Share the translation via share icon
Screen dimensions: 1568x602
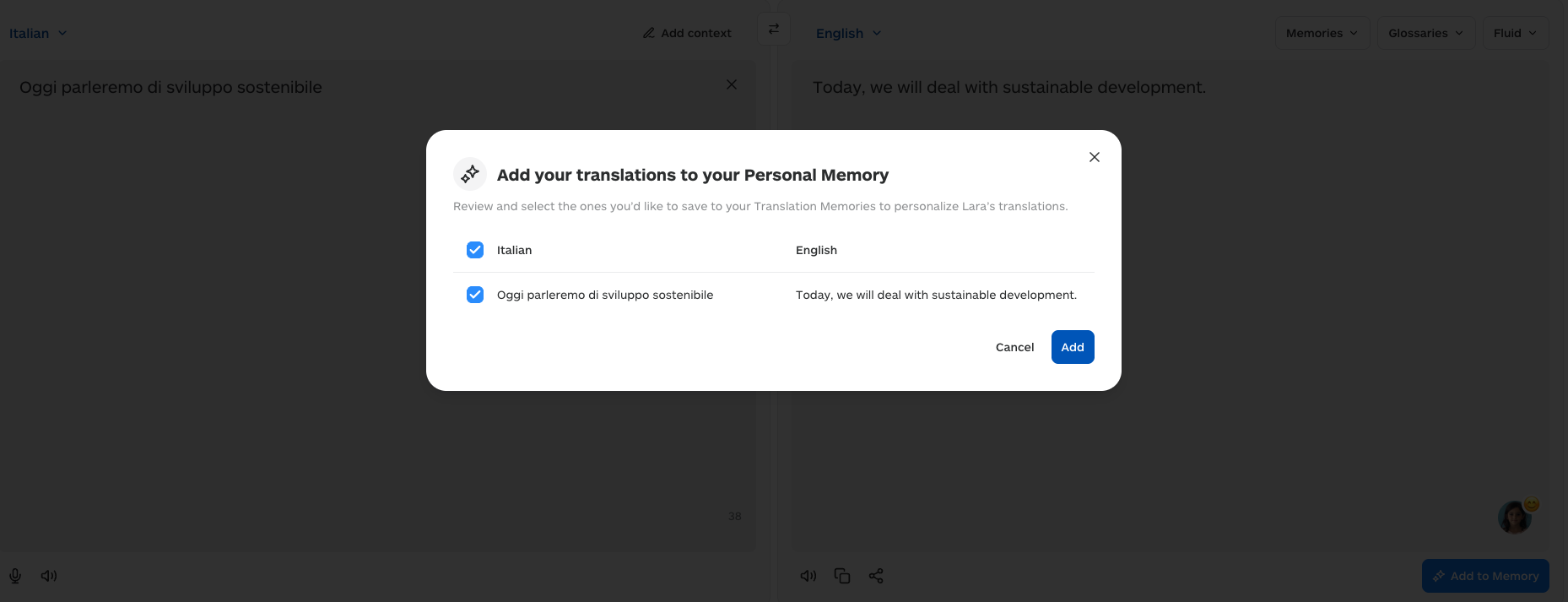pos(876,576)
